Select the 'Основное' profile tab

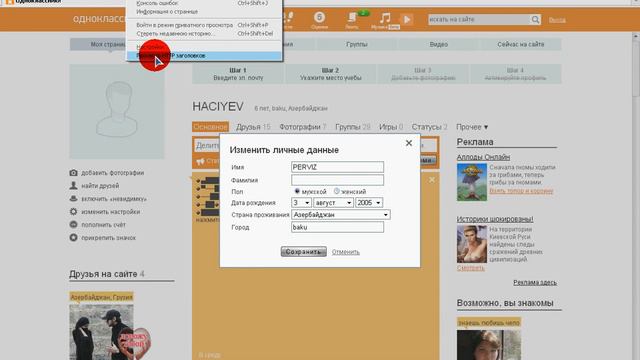(x=210, y=127)
